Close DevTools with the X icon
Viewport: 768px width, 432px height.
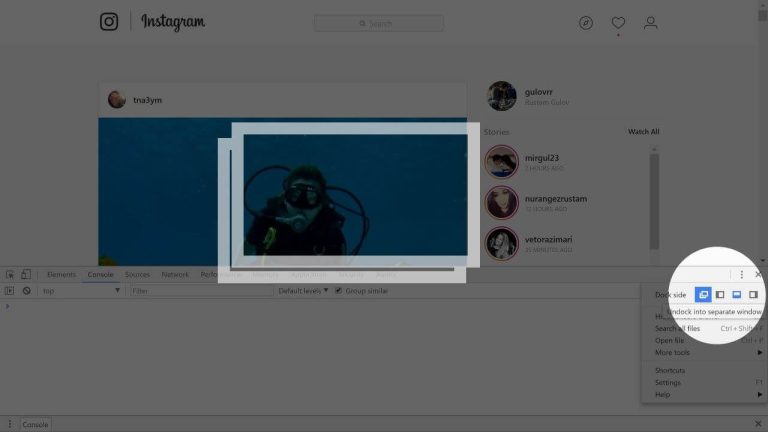click(x=758, y=275)
